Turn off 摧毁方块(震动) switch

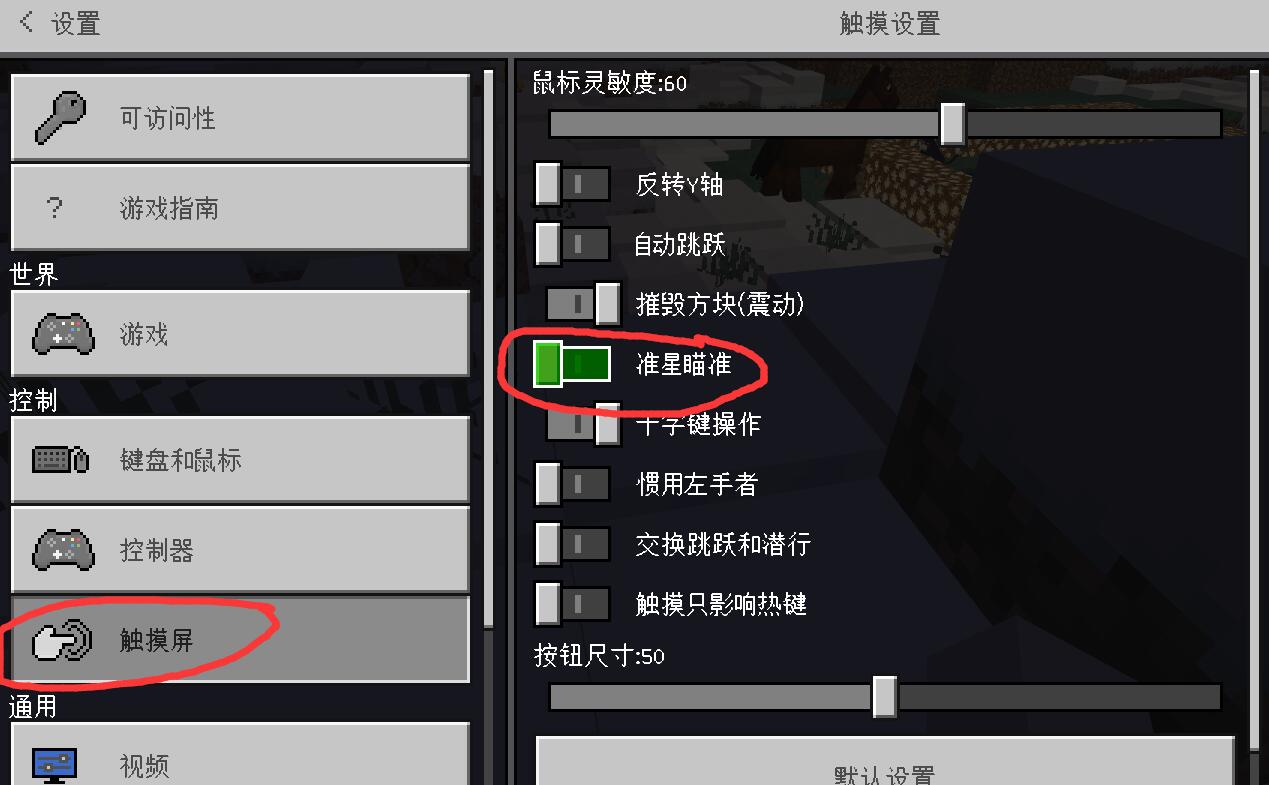point(583,304)
